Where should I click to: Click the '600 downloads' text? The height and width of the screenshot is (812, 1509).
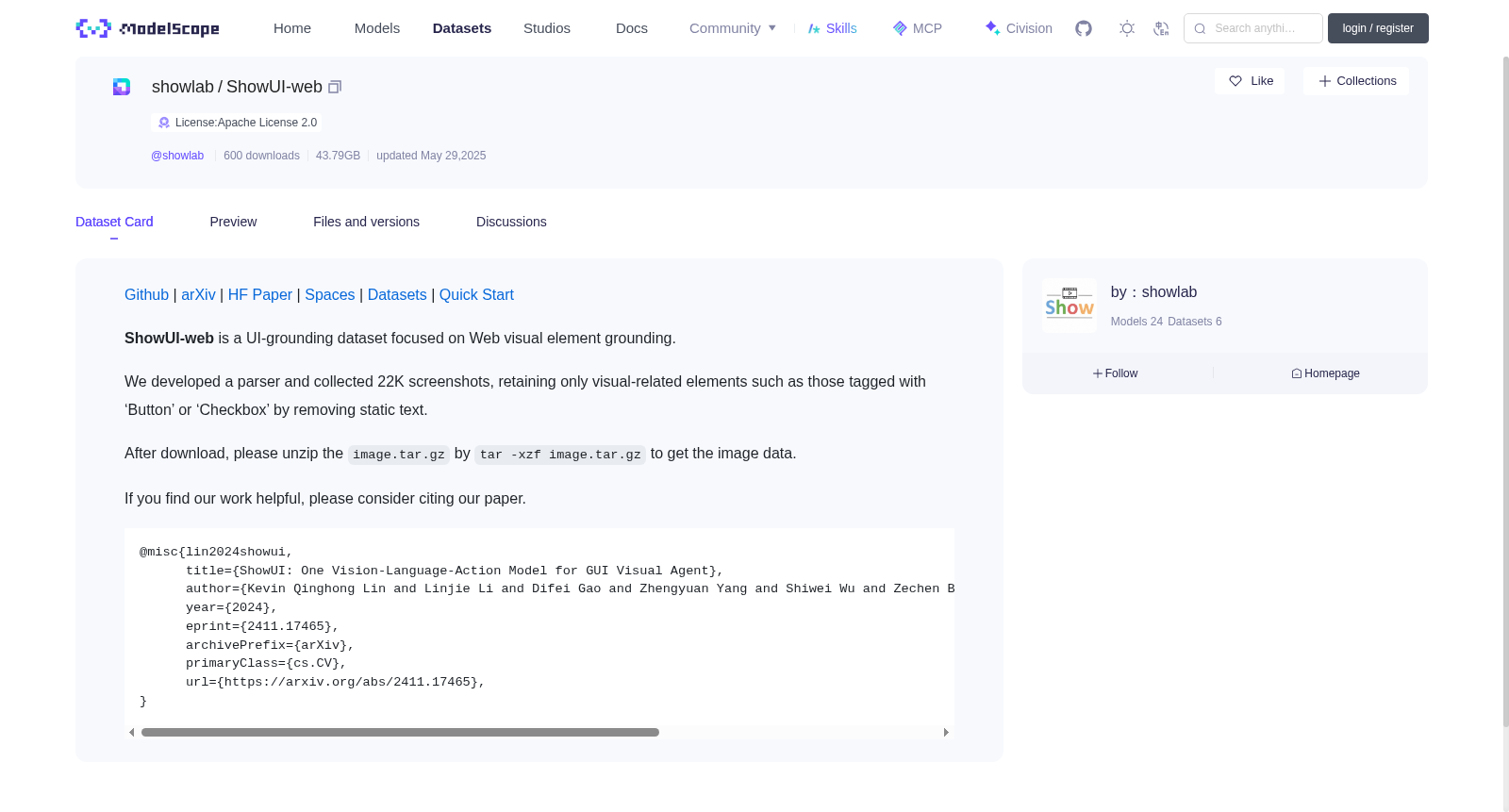click(x=261, y=156)
